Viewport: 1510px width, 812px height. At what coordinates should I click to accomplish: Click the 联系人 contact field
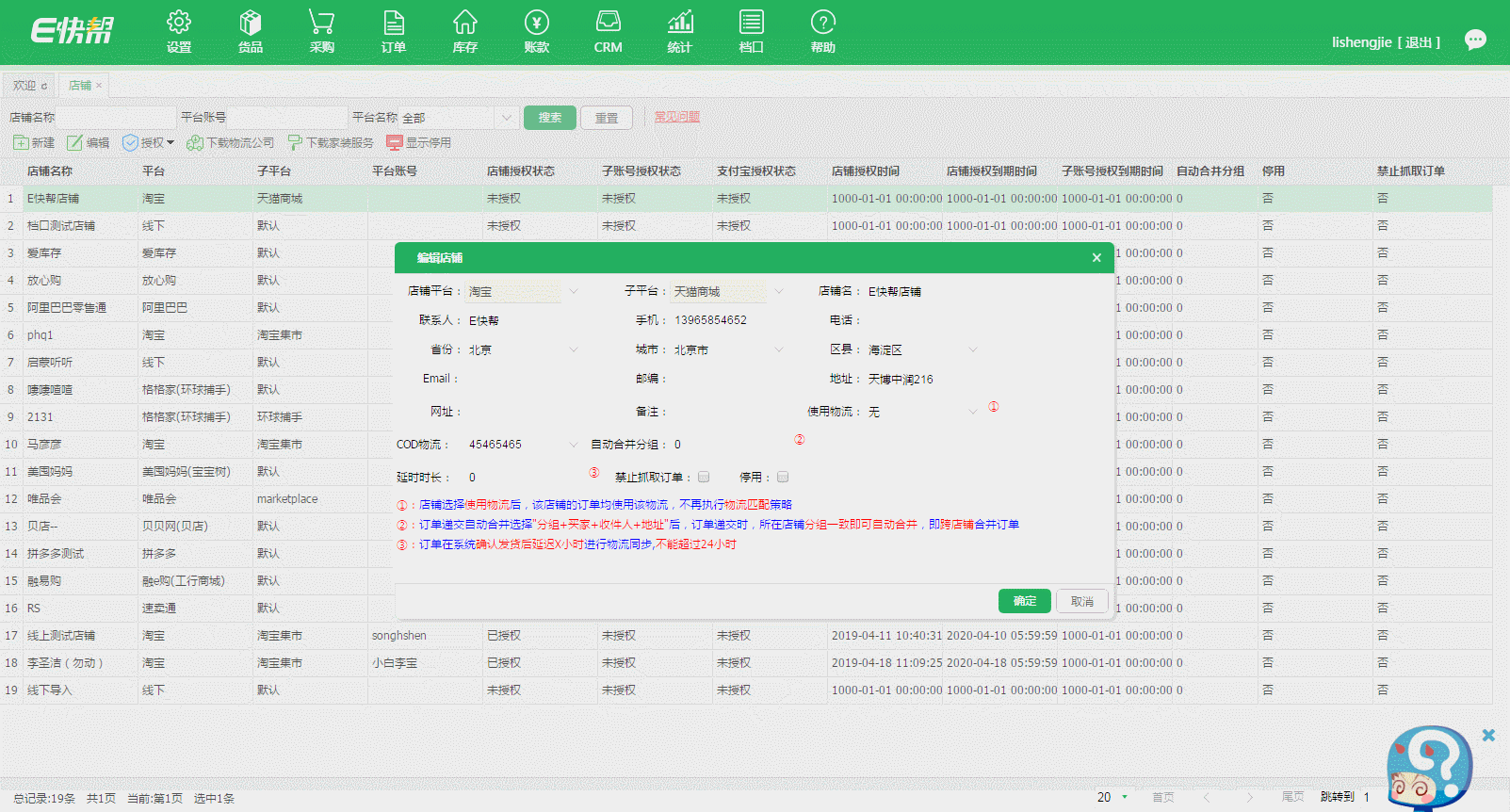pos(524,320)
